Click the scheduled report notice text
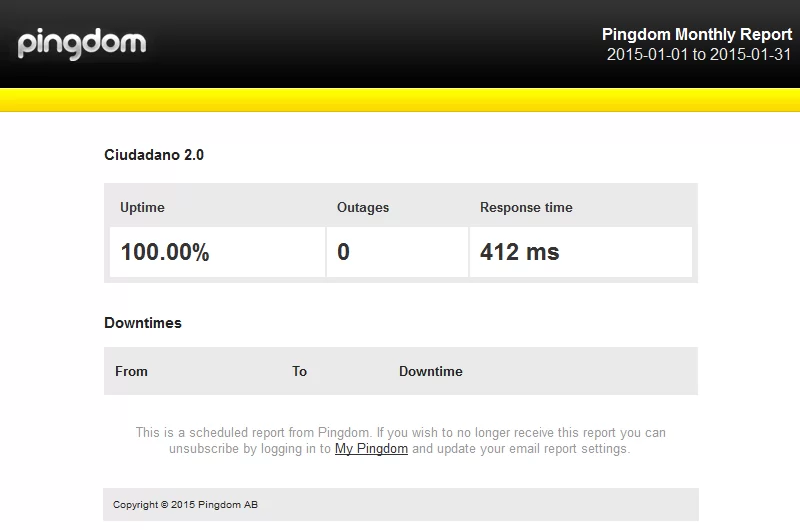The image size is (800, 530). pos(401,441)
